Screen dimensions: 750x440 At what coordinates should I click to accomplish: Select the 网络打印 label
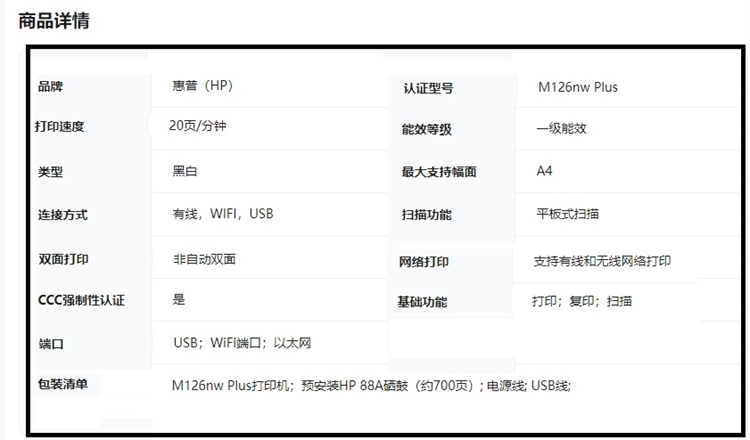pos(424,262)
